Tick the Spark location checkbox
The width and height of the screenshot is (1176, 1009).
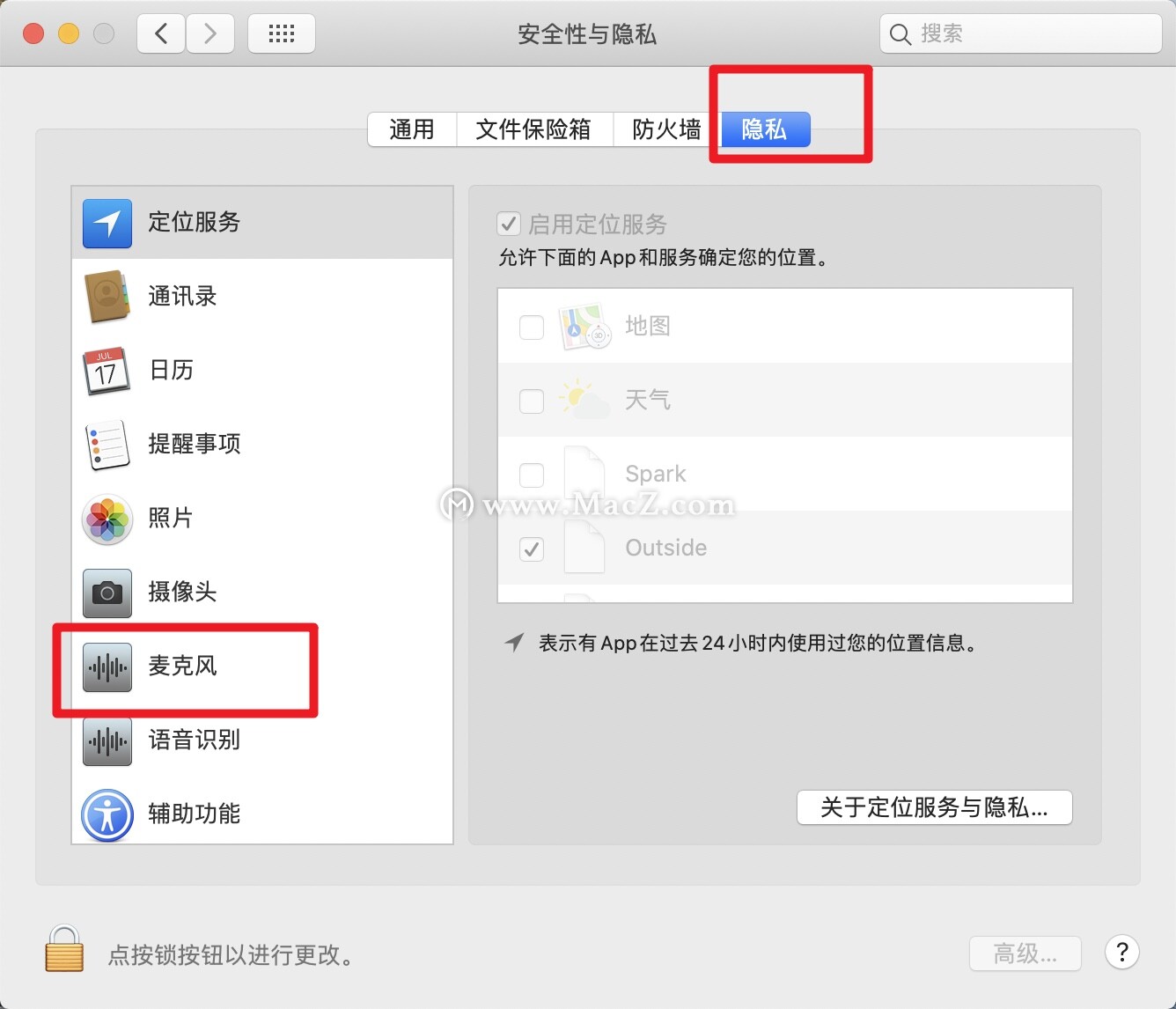tap(532, 475)
